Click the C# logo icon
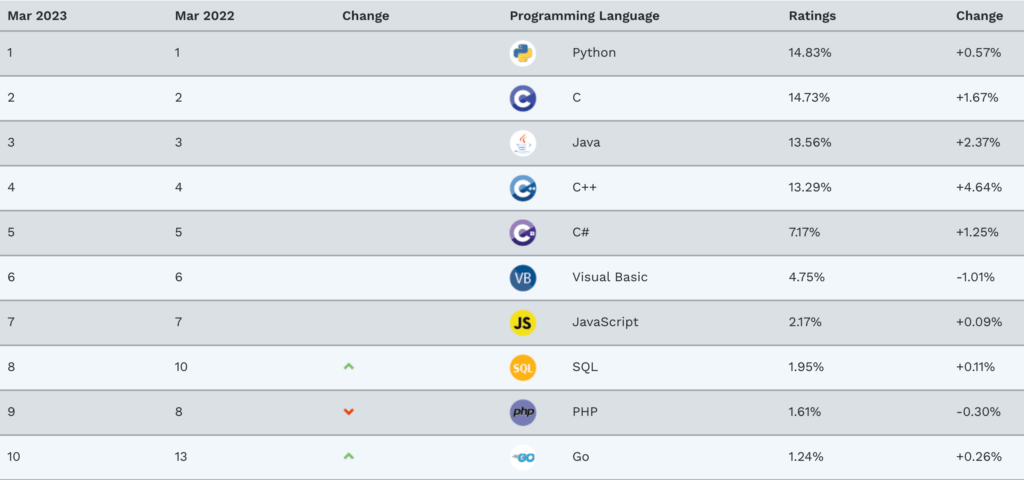Image resolution: width=1024 pixels, height=480 pixels. point(522,233)
